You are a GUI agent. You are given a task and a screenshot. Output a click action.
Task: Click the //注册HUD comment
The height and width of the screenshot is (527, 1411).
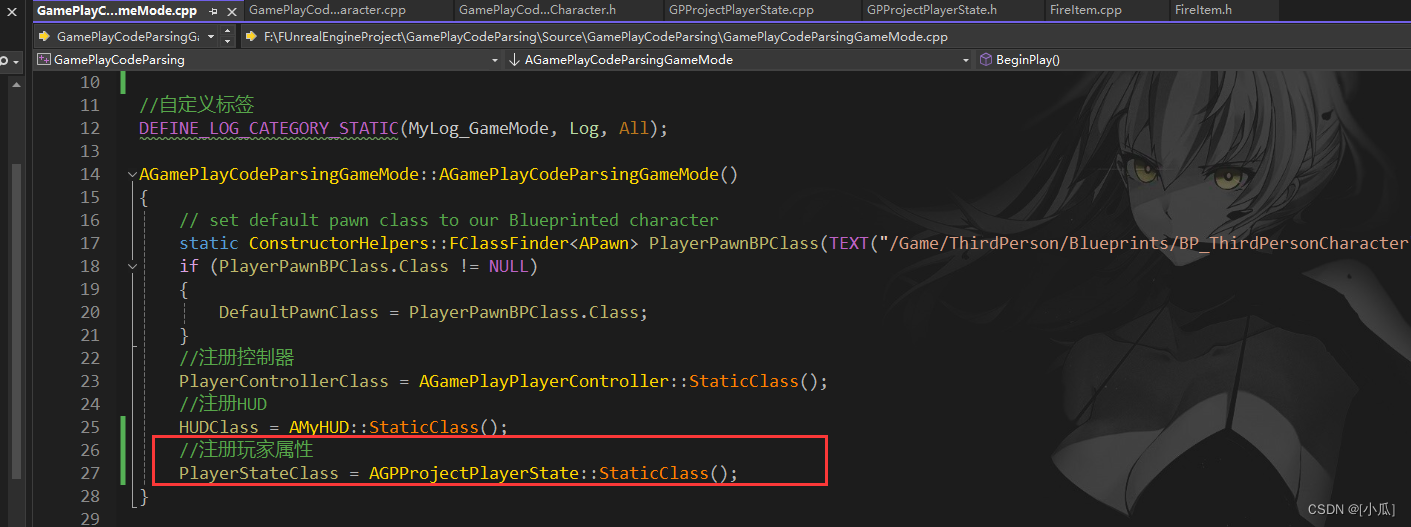223,404
